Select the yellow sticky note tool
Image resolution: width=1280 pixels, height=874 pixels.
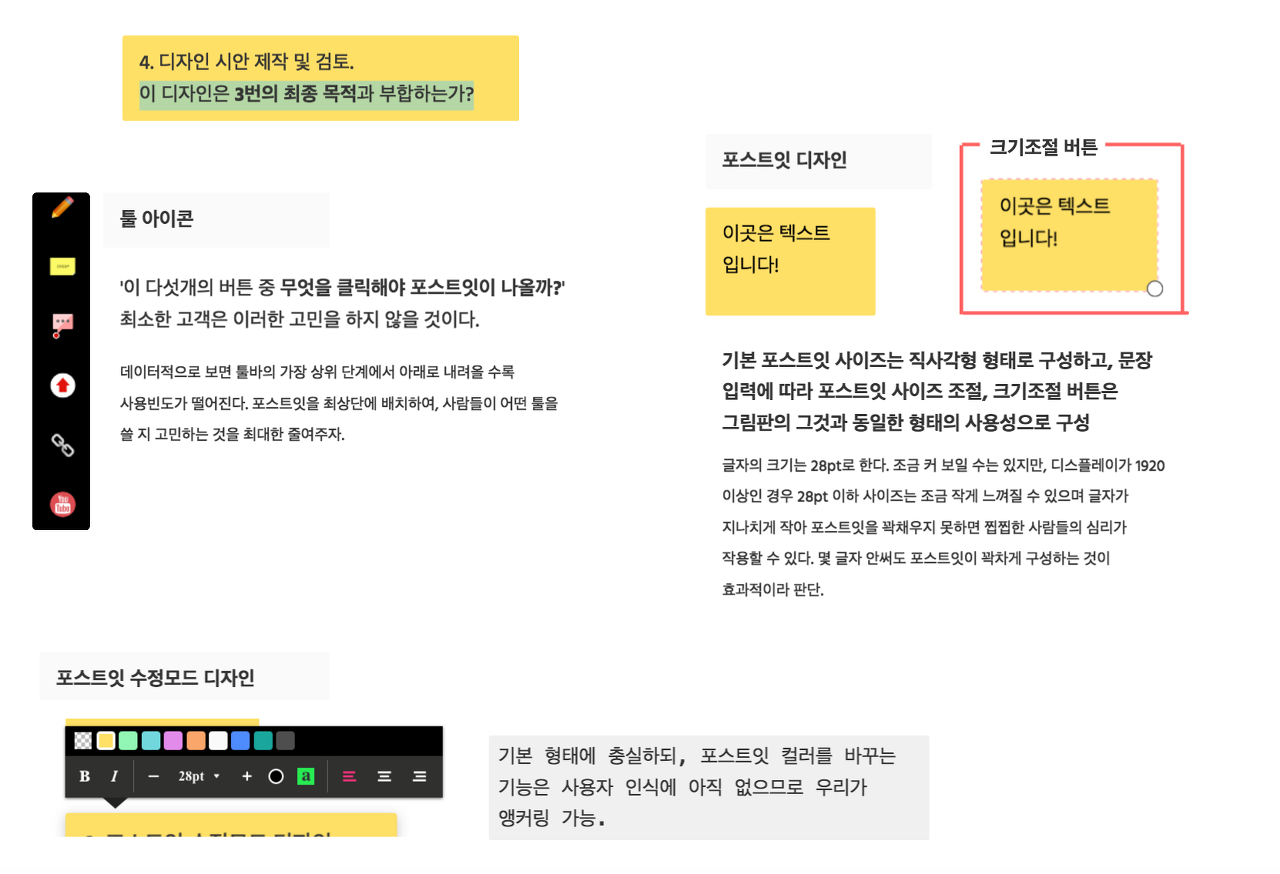pos(62,266)
